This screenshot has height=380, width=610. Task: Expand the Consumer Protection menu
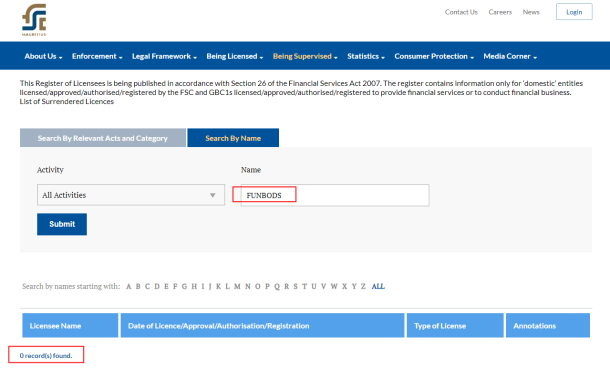pos(434,56)
